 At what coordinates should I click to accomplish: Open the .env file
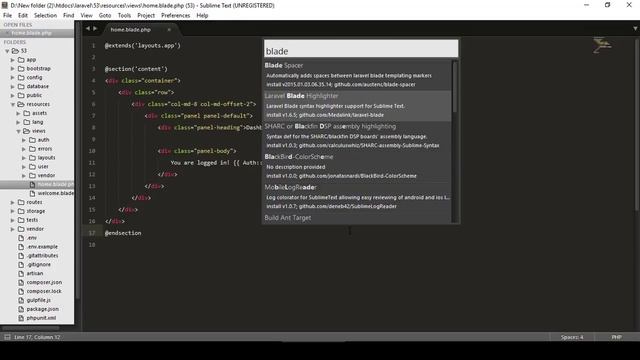[31, 238]
